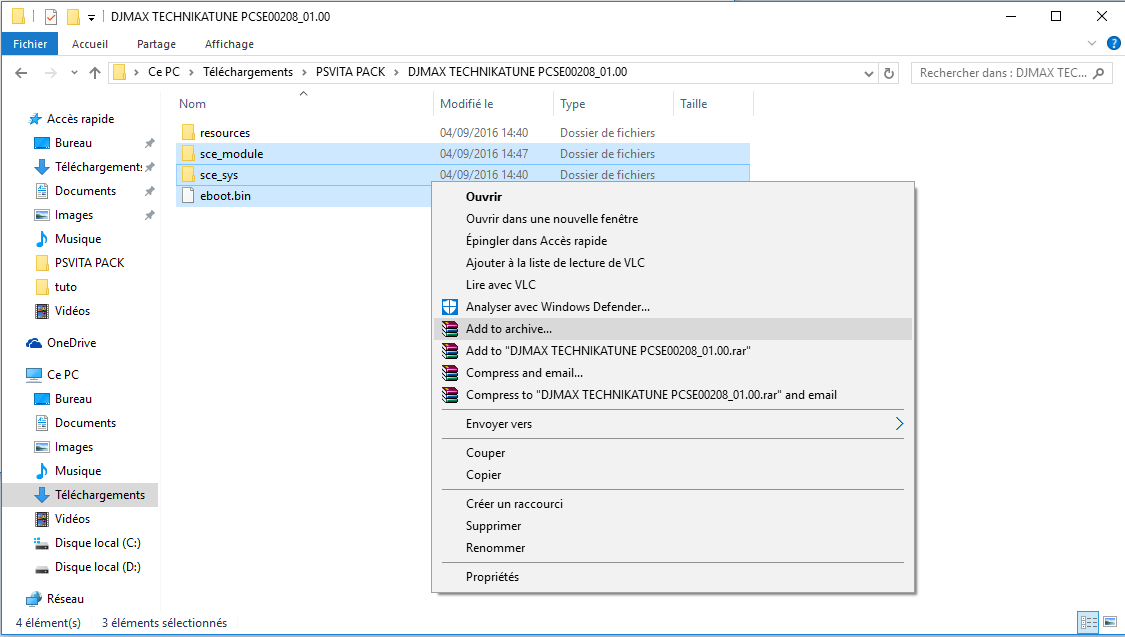
Task: Click the sce_sys folder icon
Action: tap(188, 174)
